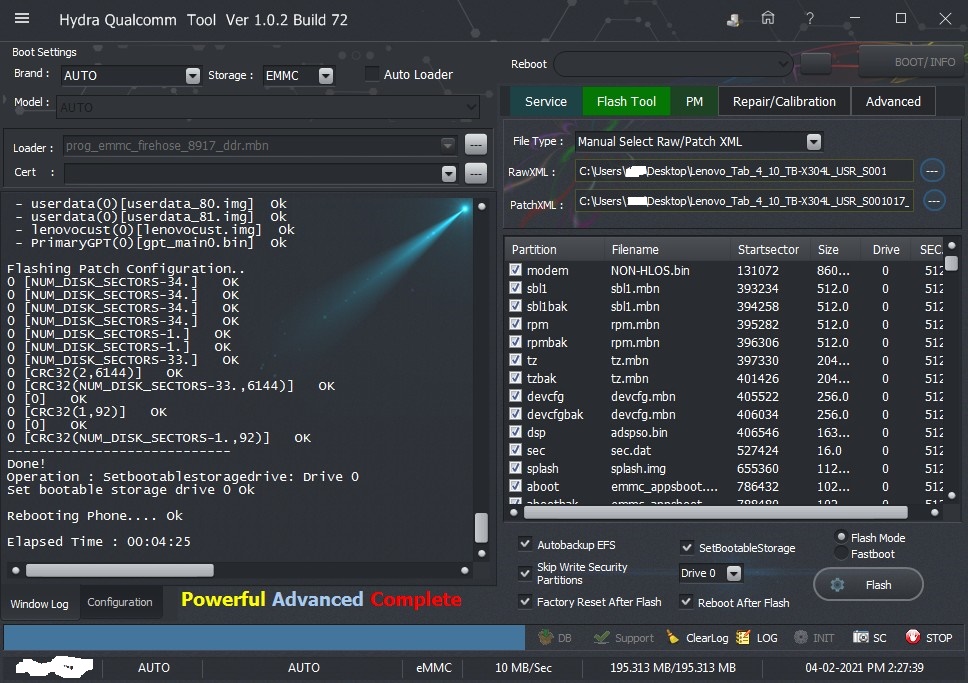The width and height of the screenshot is (968, 683).
Task: Select Flash Mode radio button
Action: pos(841,537)
